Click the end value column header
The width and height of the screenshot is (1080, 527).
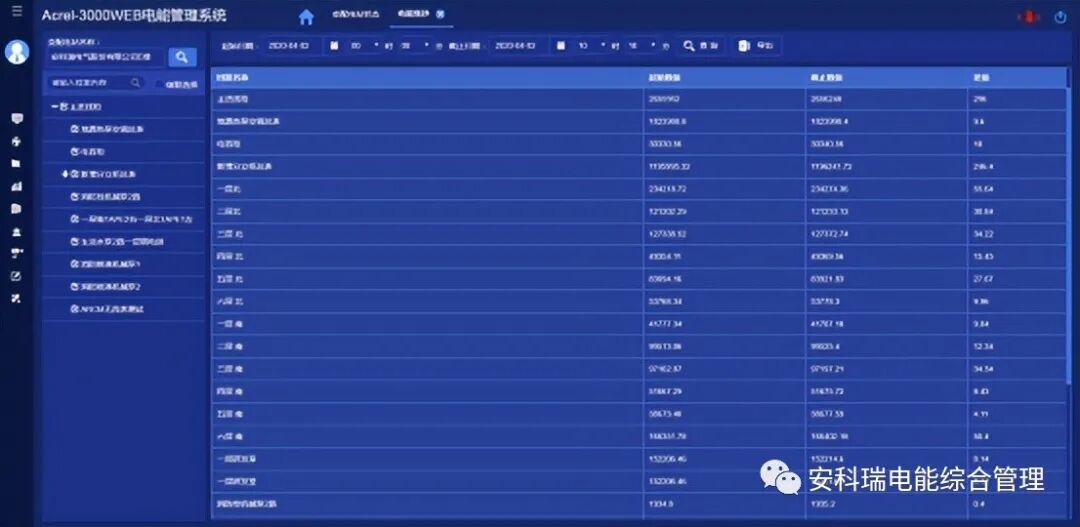(x=886, y=78)
